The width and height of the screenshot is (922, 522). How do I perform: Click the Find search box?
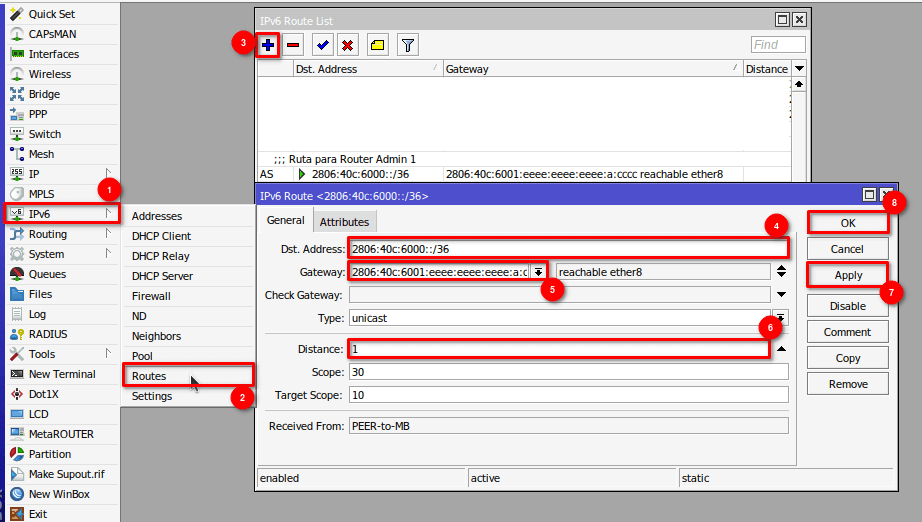point(778,45)
